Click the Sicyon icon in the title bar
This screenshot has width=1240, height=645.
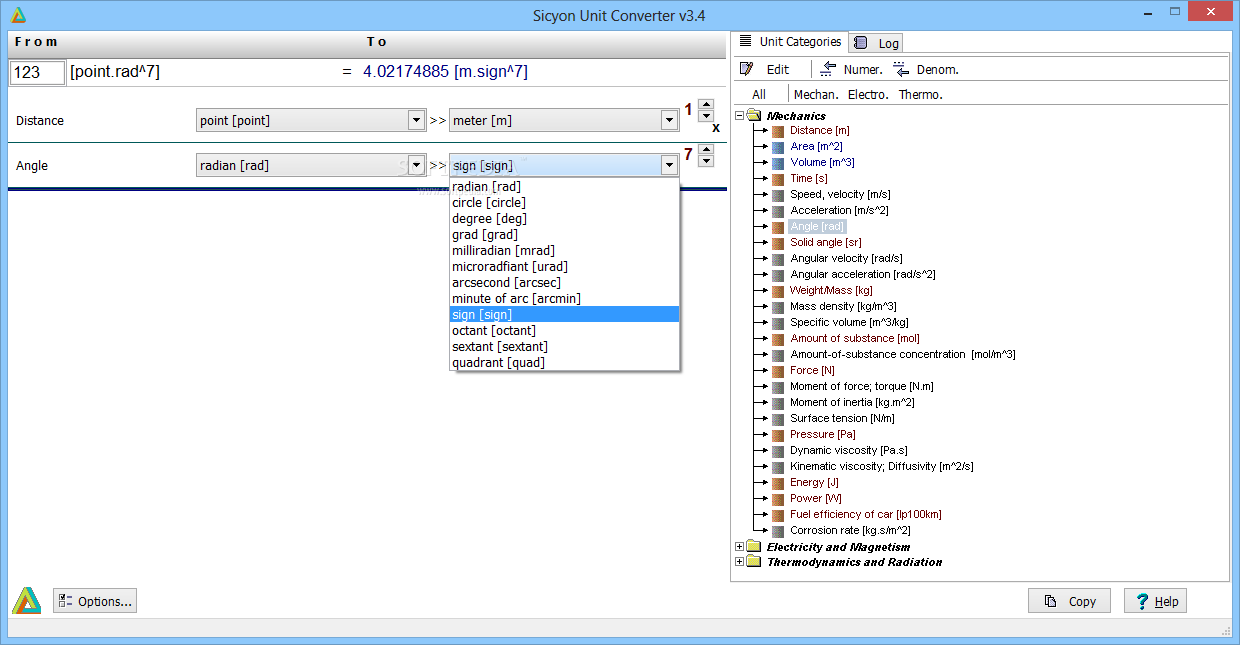point(18,15)
